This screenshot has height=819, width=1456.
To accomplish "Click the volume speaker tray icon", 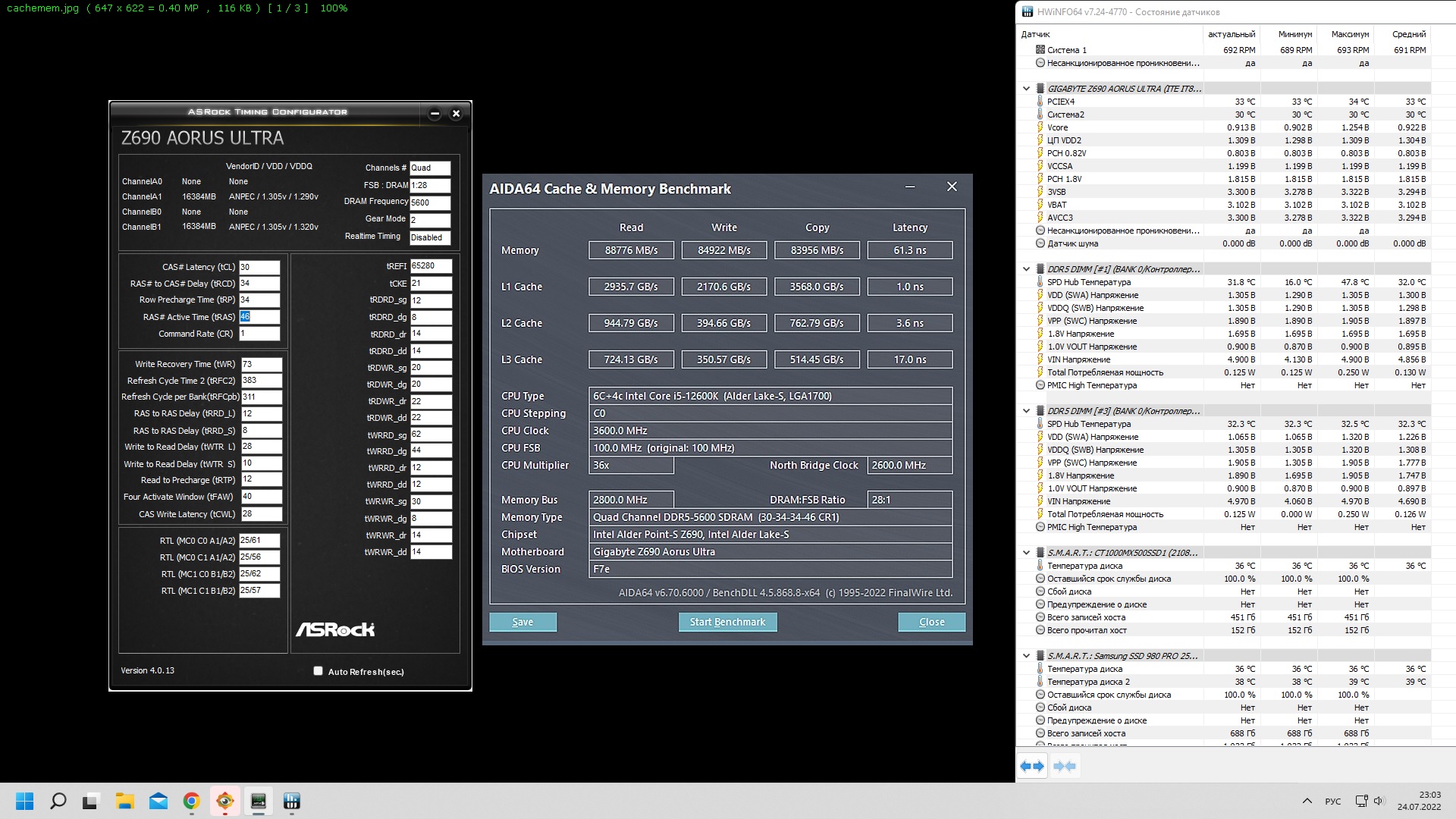I will [x=1378, y=801].
